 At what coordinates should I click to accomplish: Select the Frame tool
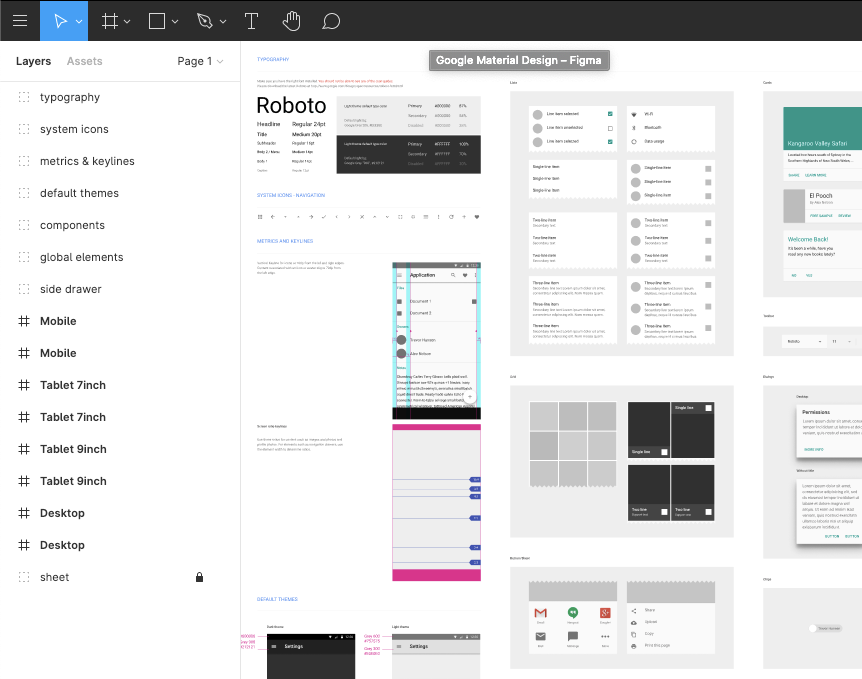(110, 20)
